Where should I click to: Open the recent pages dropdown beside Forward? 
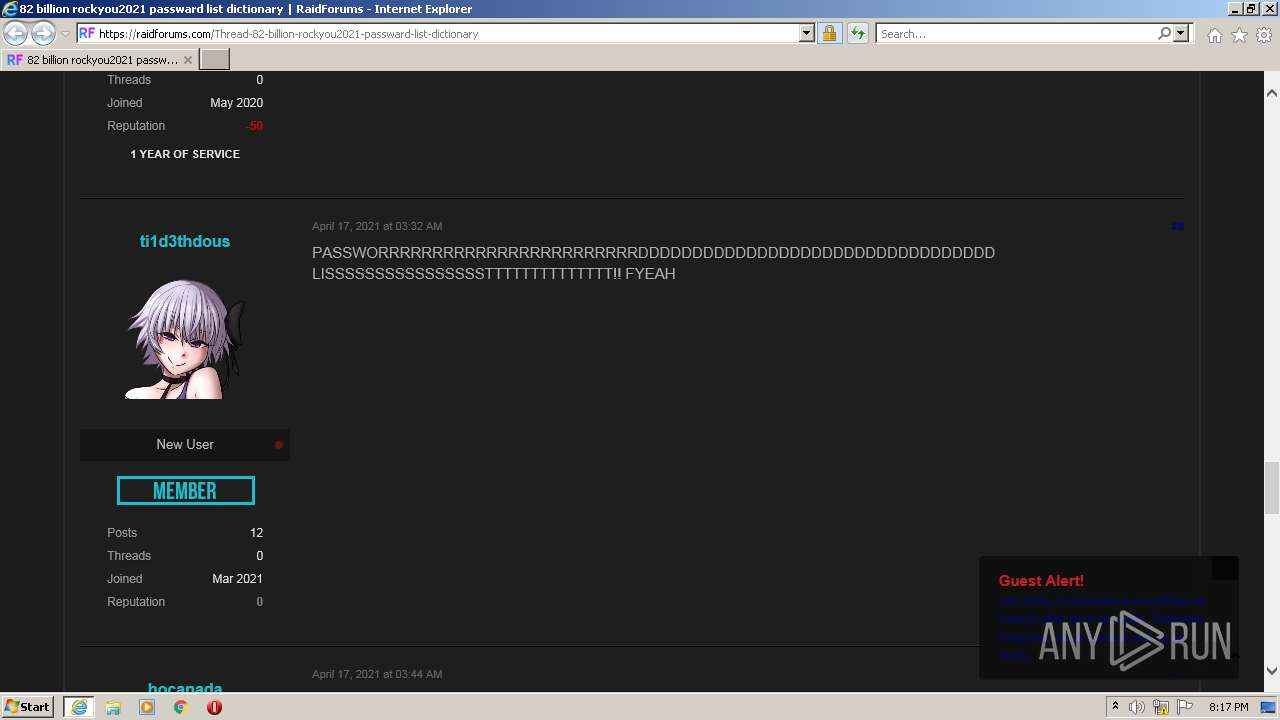pyautogui.click(x=65, y=34)
